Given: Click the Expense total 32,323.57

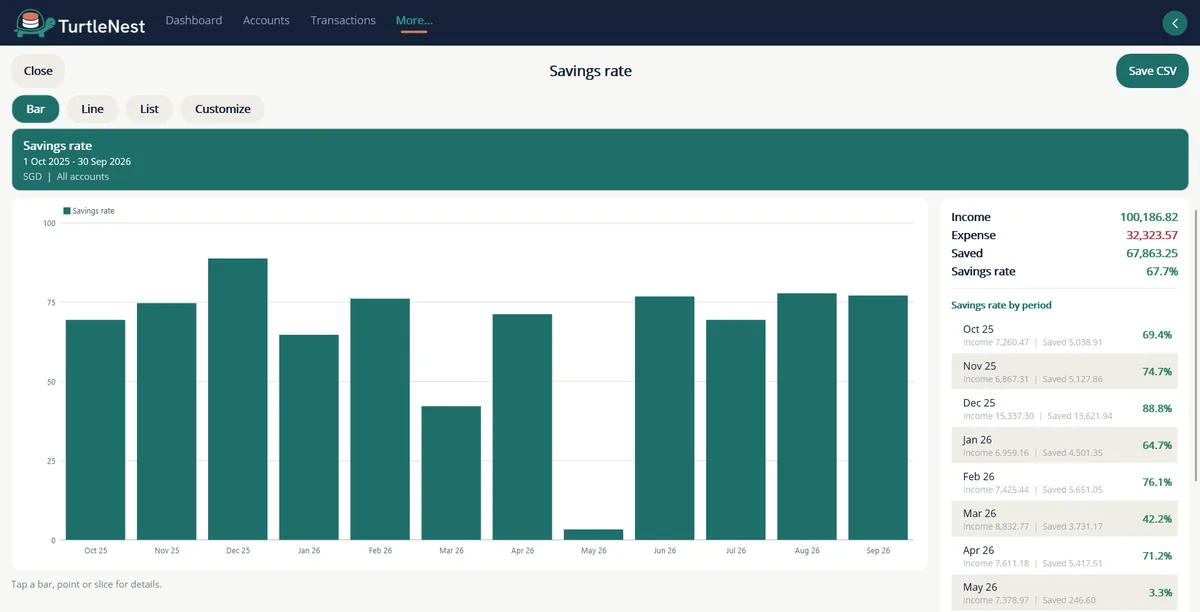Looking at the screenshot, I should (x=1152, y=235).
